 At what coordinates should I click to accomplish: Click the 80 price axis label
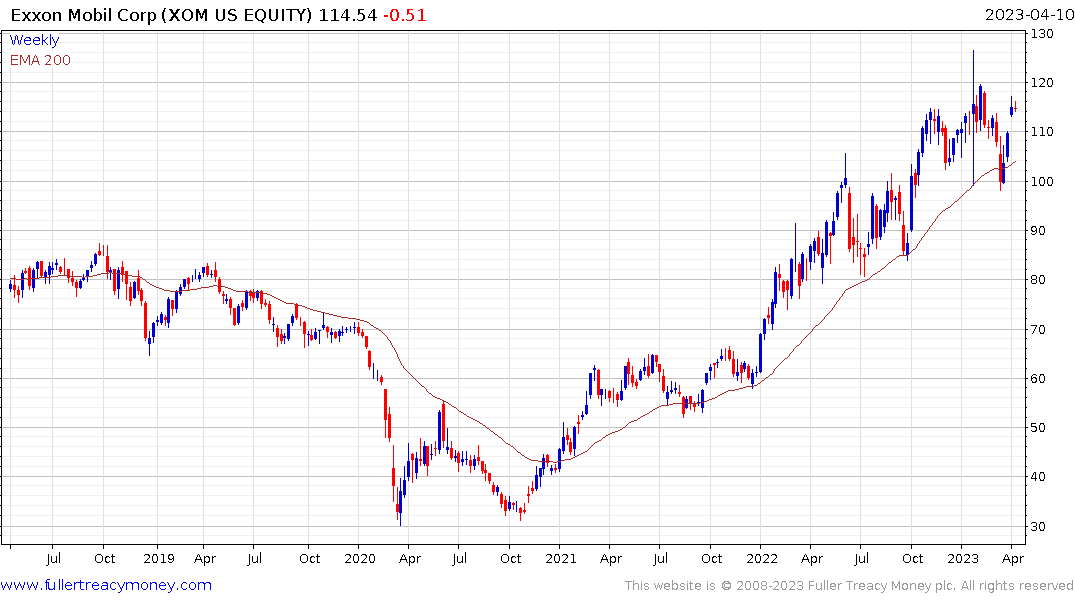(1039, 280)
